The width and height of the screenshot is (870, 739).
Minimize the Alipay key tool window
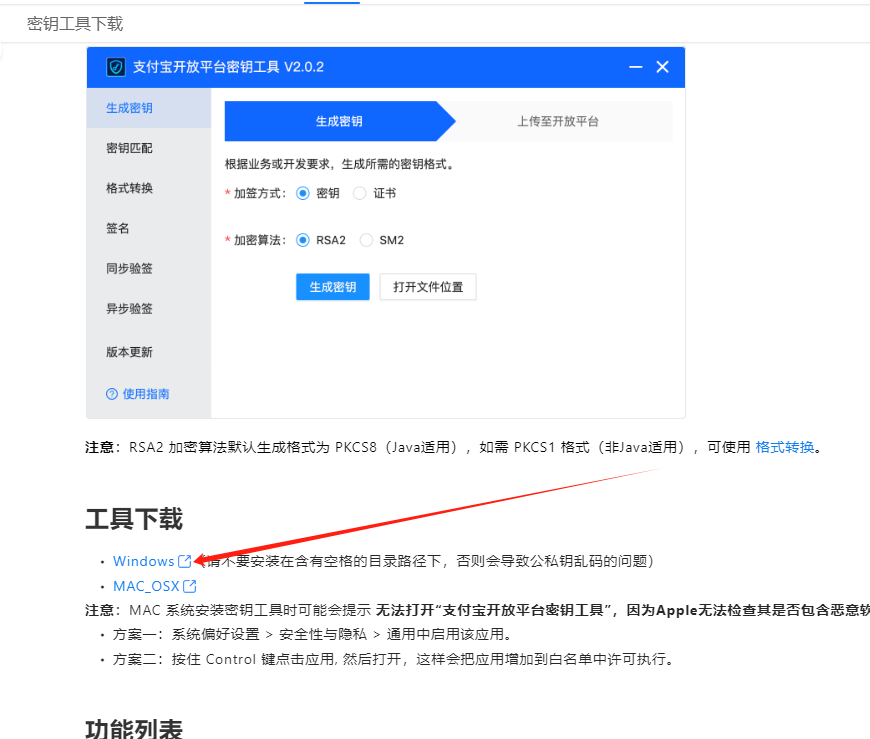point(635,67)
